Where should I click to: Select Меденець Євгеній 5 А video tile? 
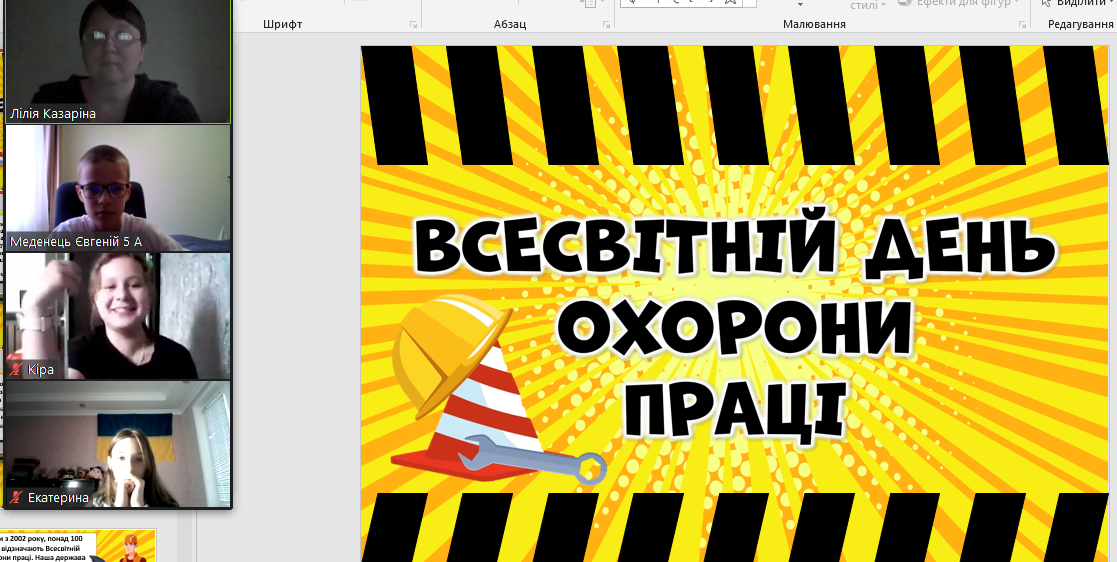(x=118, y=188)
